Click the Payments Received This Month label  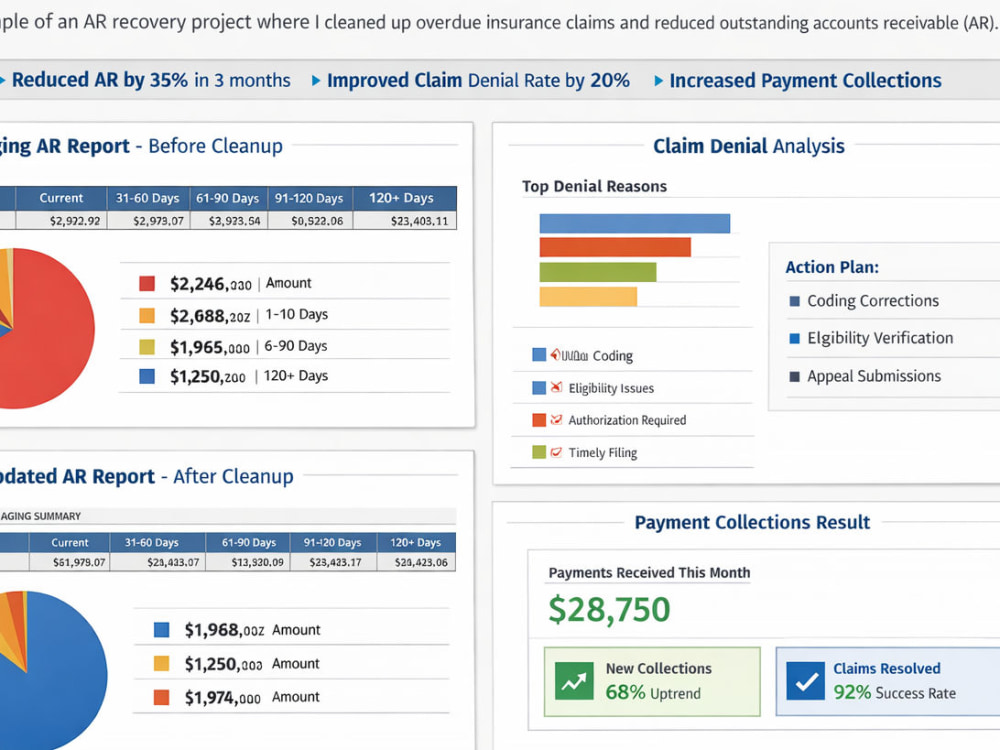point(649,573)
